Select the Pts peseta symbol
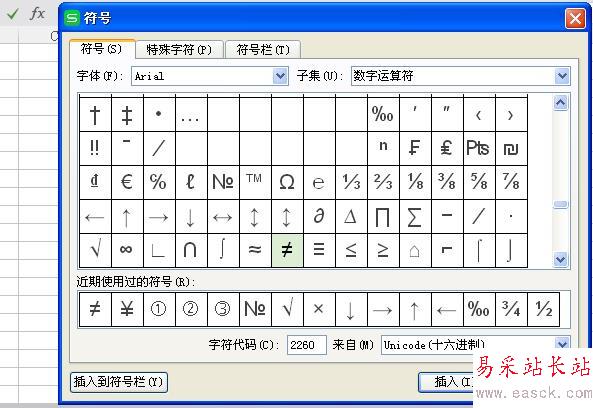593x408 pixels. (479, 148)
